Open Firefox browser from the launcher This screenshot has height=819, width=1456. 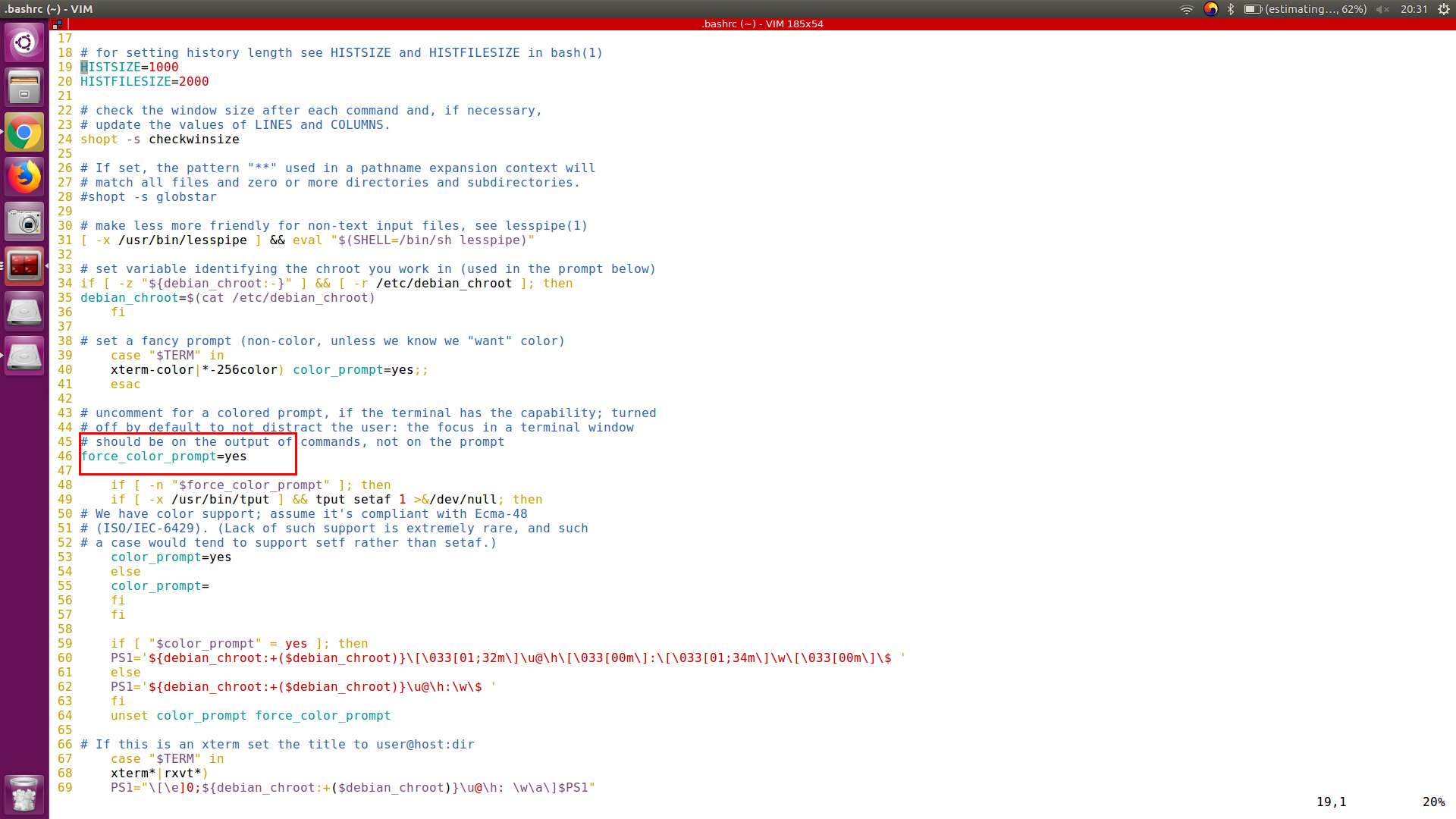tap(24, 177)
